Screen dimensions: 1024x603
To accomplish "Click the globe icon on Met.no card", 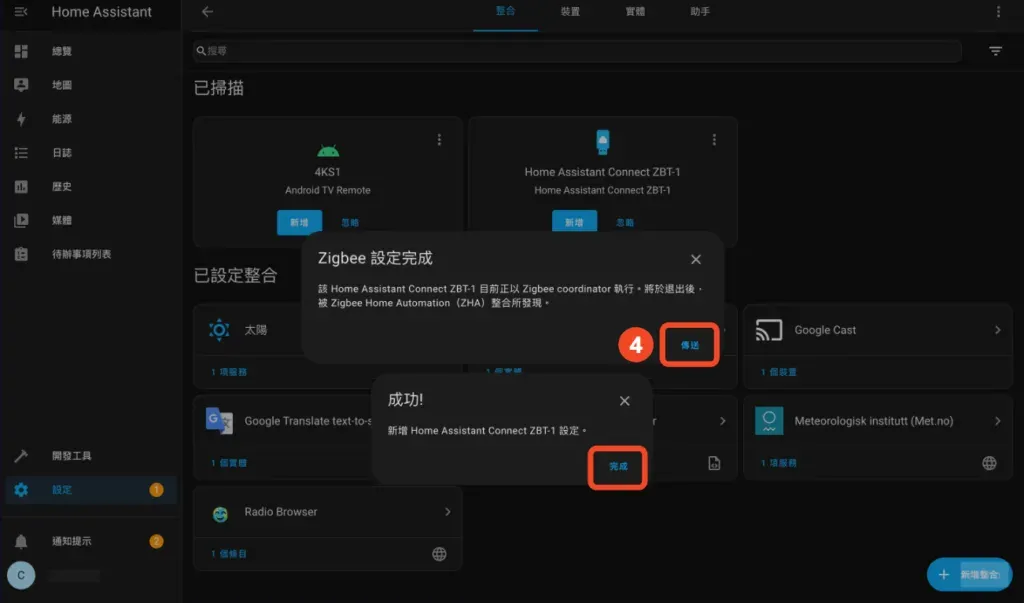I will [987, 462].
